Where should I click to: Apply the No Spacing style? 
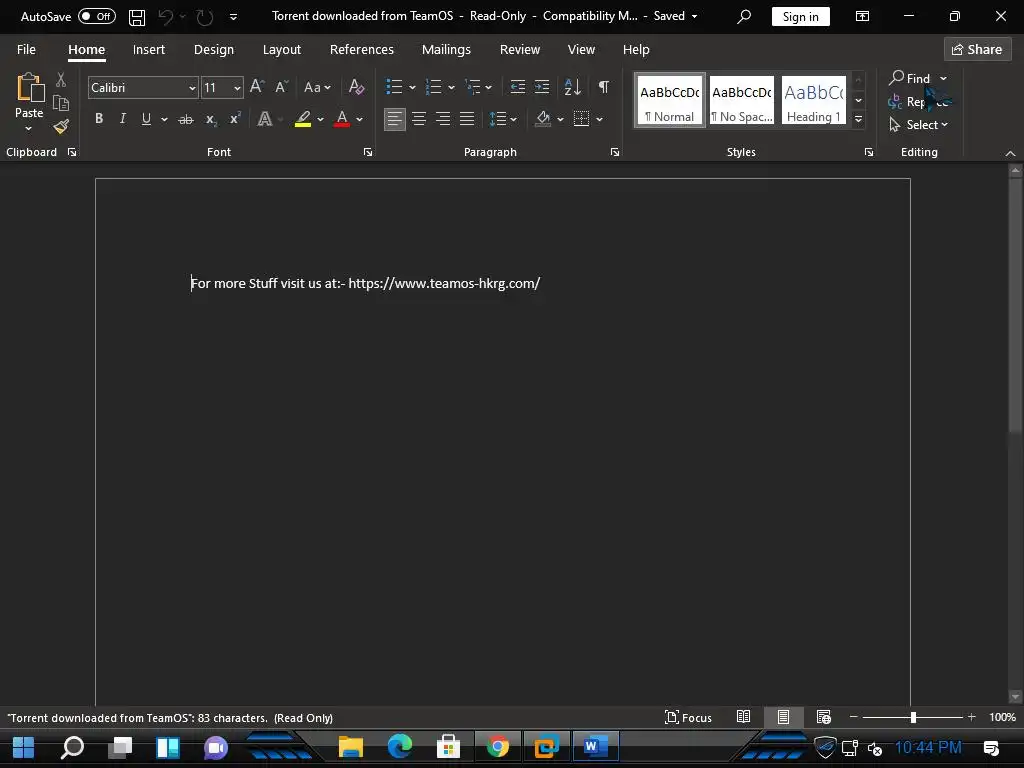pyautogui.click(x=742, y=100)
